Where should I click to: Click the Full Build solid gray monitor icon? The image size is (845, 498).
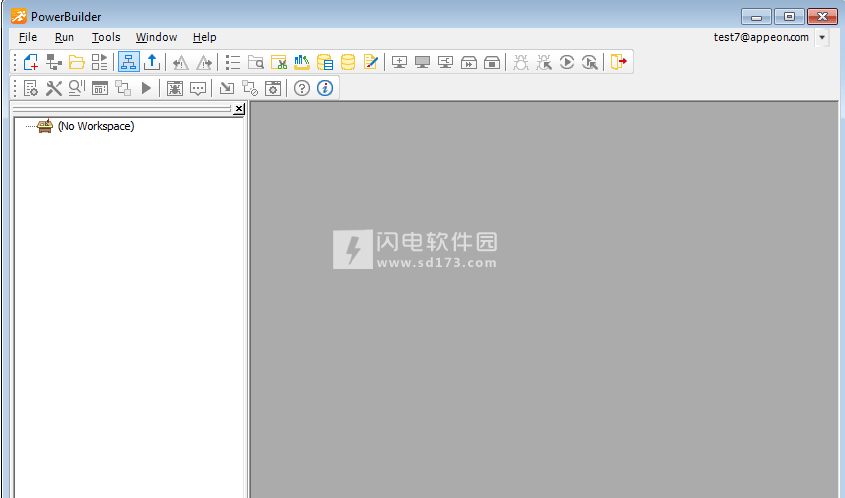coord(422,62)
